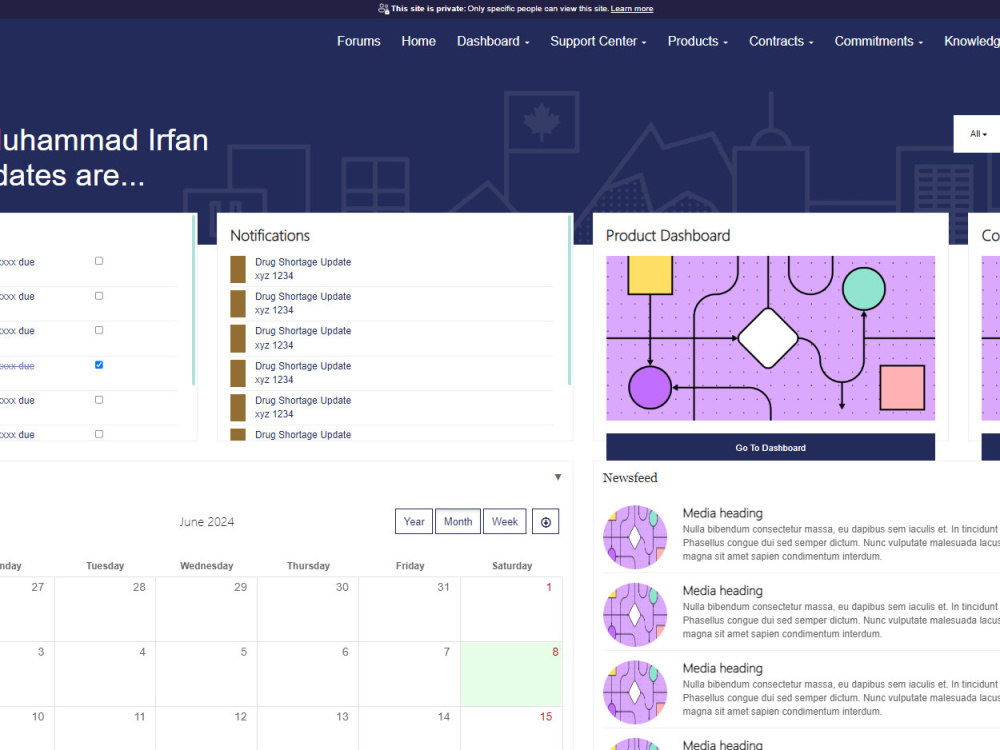
Task: Click the Product Dashboard flowchart image
Action: tap(770, 338)
